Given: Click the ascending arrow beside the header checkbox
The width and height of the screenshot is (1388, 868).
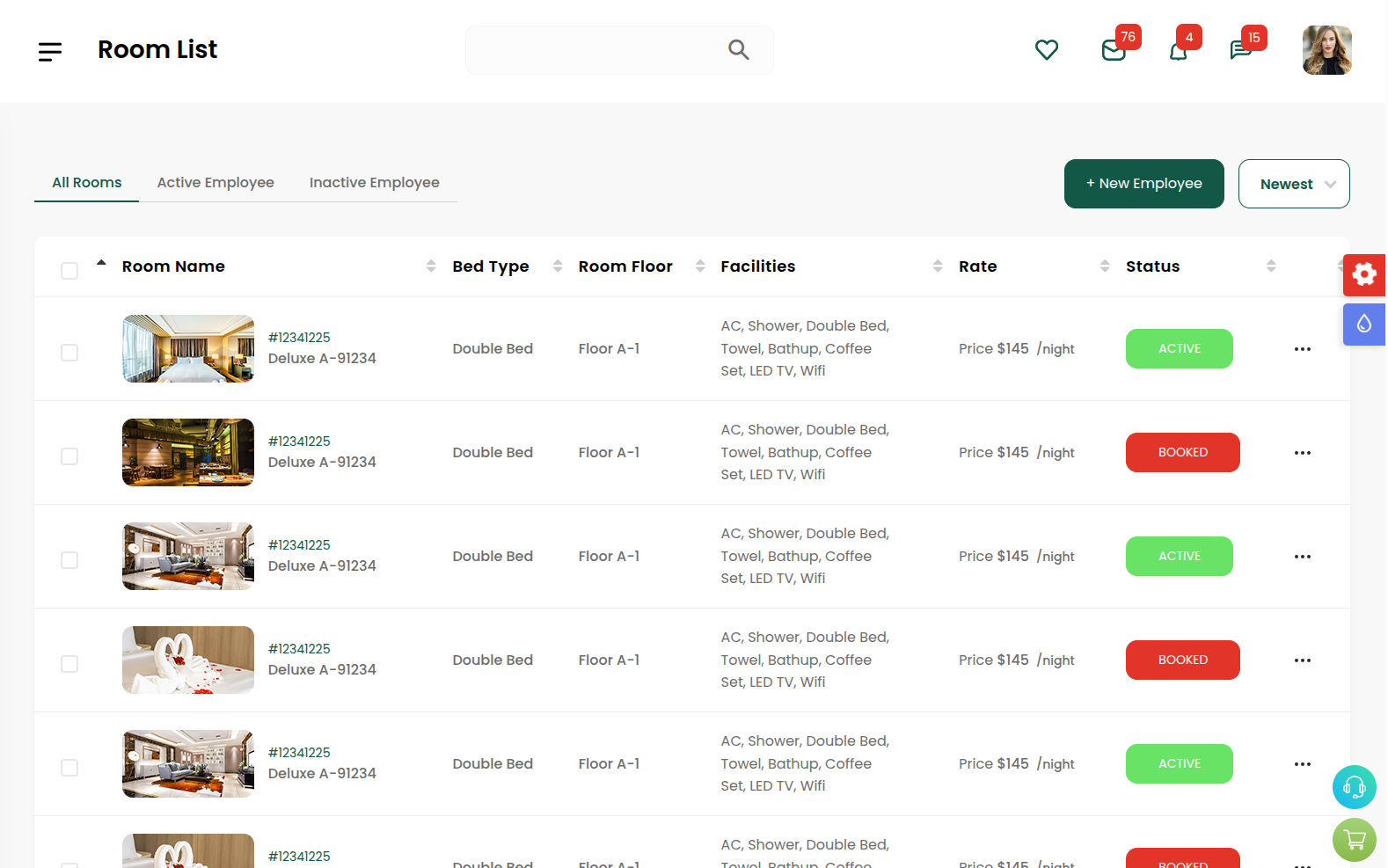Looking at the screenshot, I should click(101, 262).
